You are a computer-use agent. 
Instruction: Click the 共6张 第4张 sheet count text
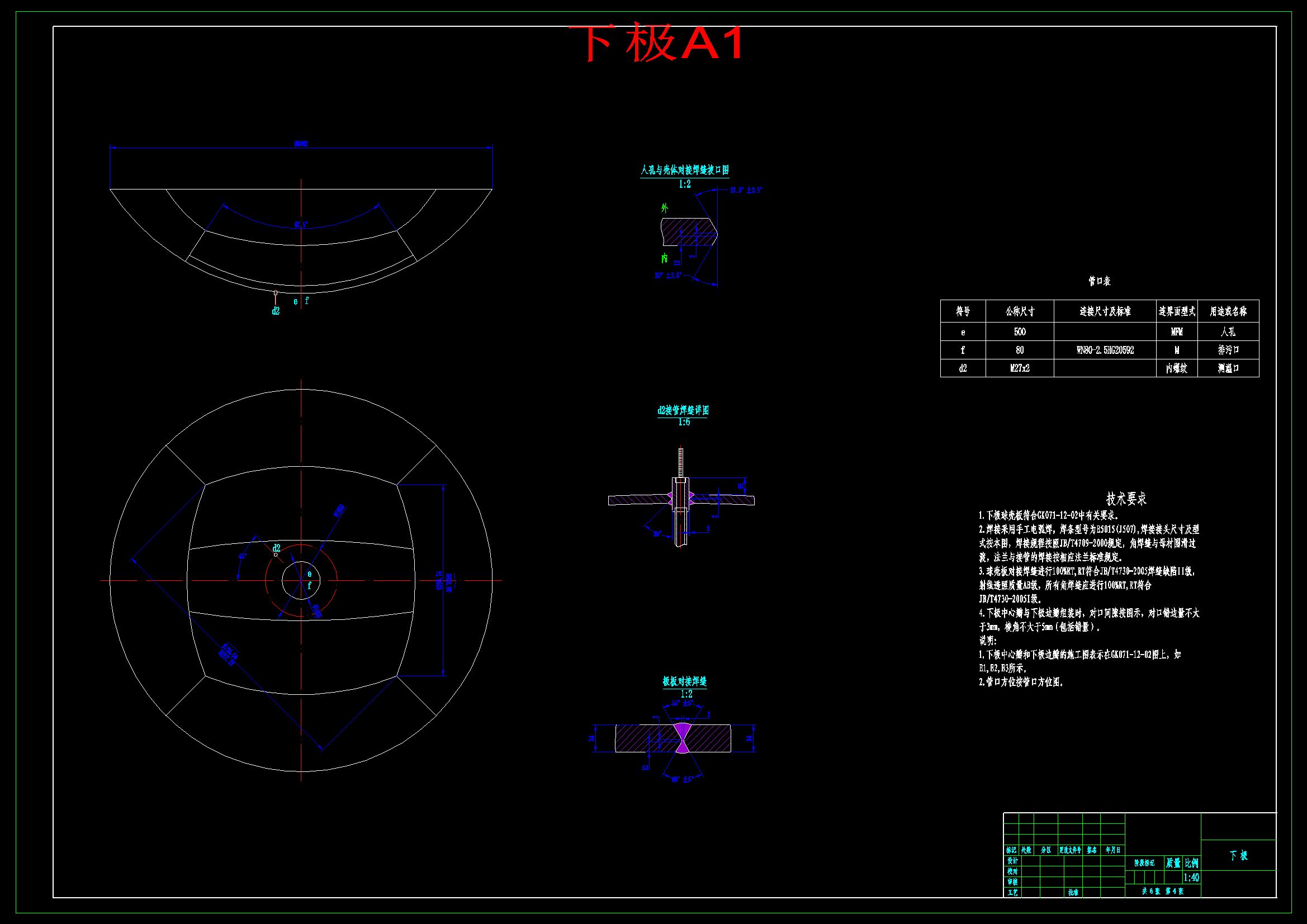pyautogui.click(x=1162, y=891)
